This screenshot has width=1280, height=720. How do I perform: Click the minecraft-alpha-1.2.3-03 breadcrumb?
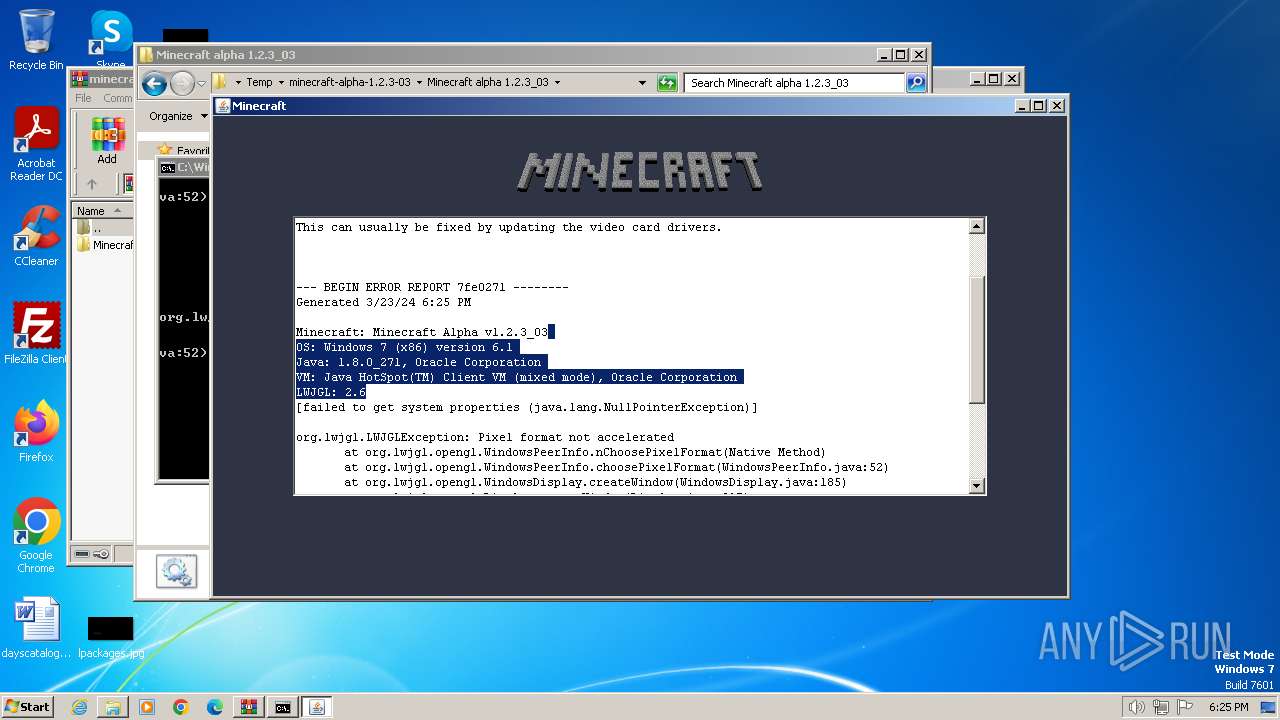click(x=349, y=83)
